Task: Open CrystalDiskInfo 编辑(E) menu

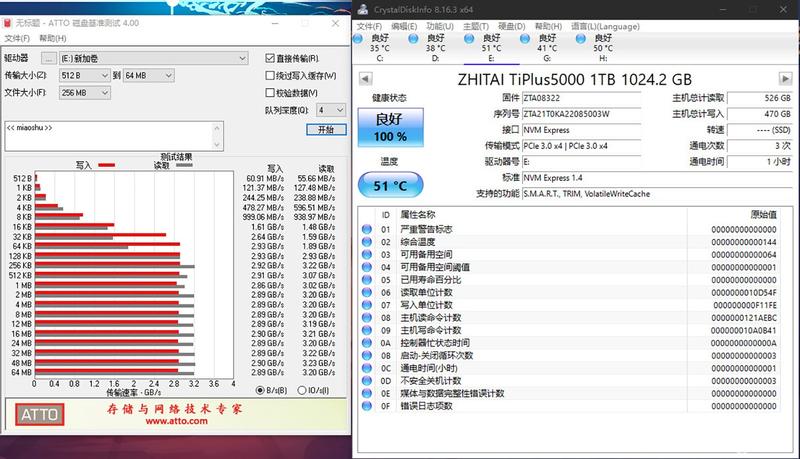Action: (404, 27)
